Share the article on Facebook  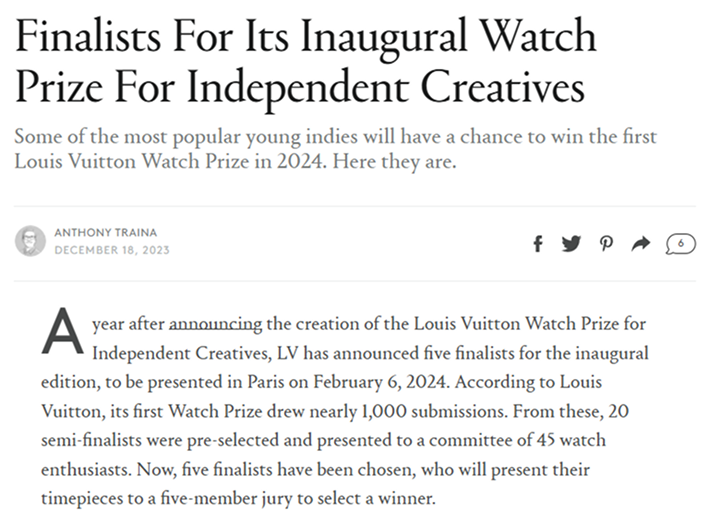pos(538,244)
